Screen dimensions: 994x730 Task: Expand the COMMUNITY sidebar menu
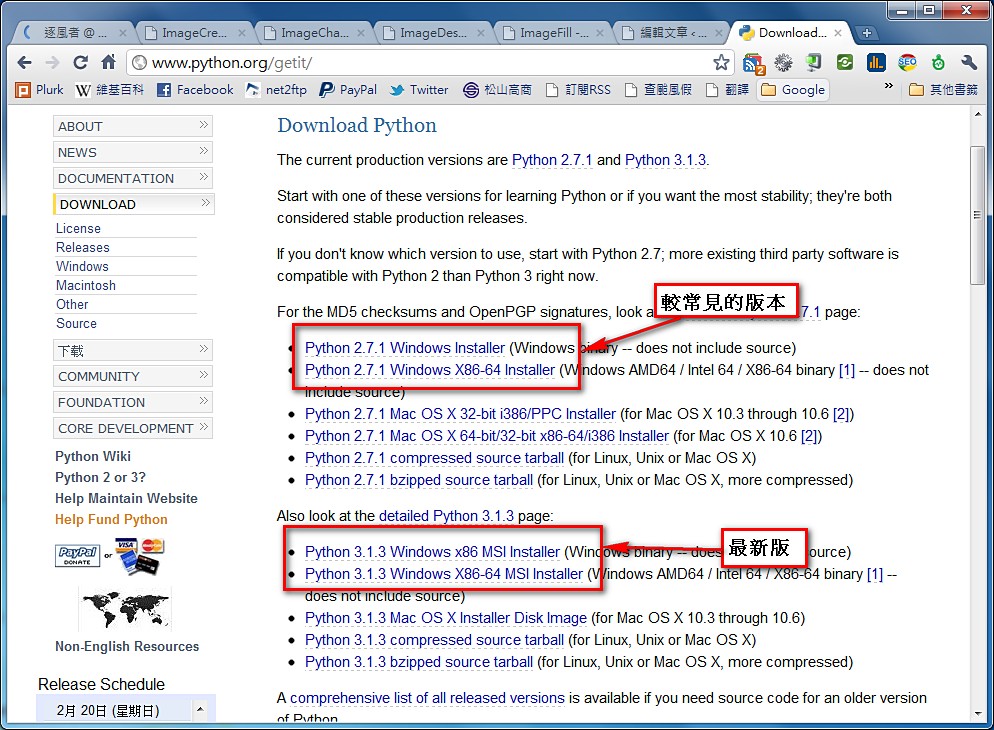point(132,376)
